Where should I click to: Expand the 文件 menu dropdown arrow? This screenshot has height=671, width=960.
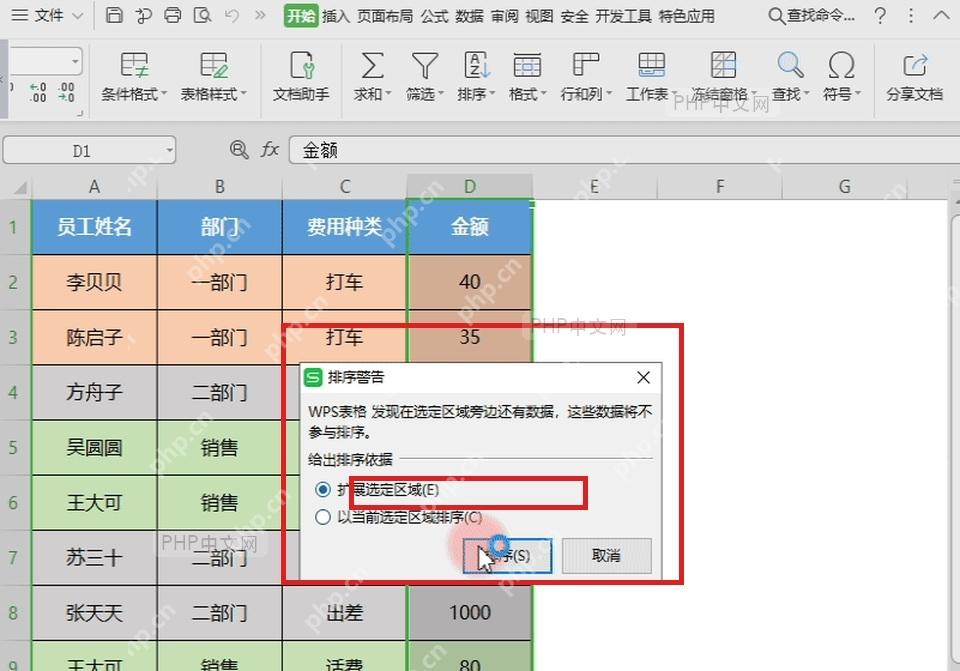pos(78,16)
